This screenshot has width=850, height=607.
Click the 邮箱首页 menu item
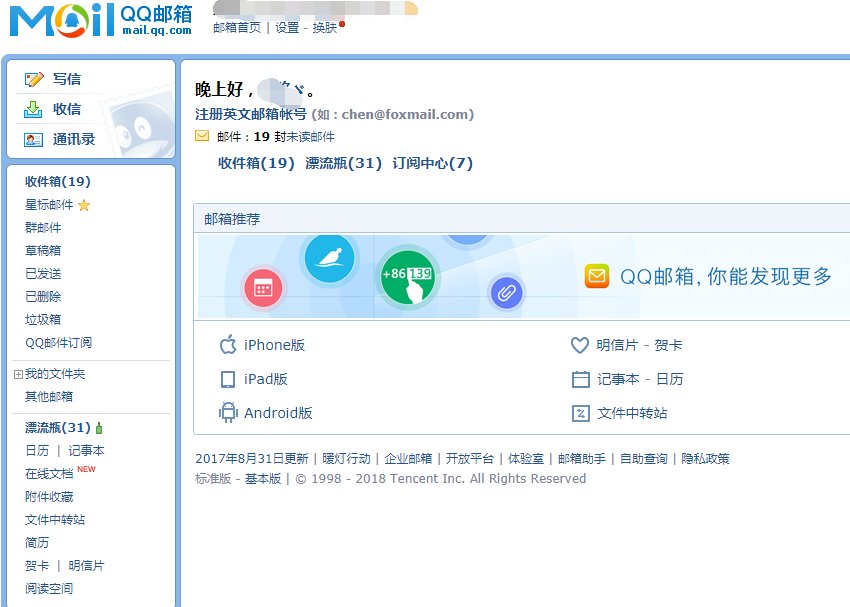click(x=237, y=28)
